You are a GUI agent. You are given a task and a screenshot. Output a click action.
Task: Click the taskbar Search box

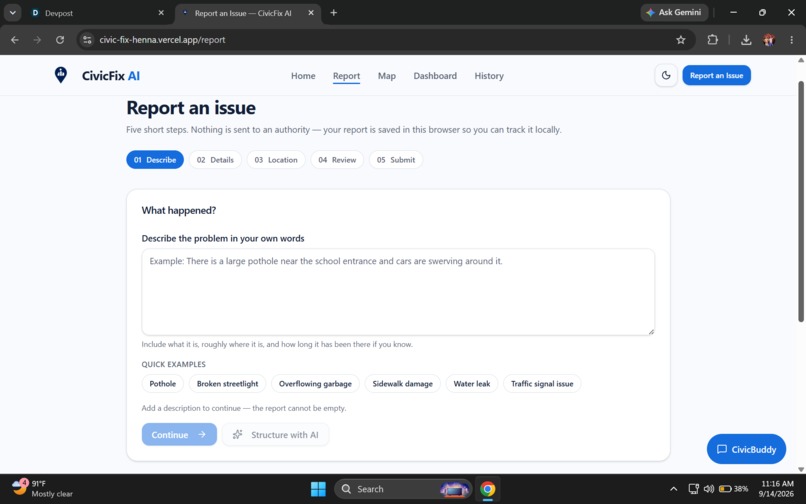(x=404, y=489)
